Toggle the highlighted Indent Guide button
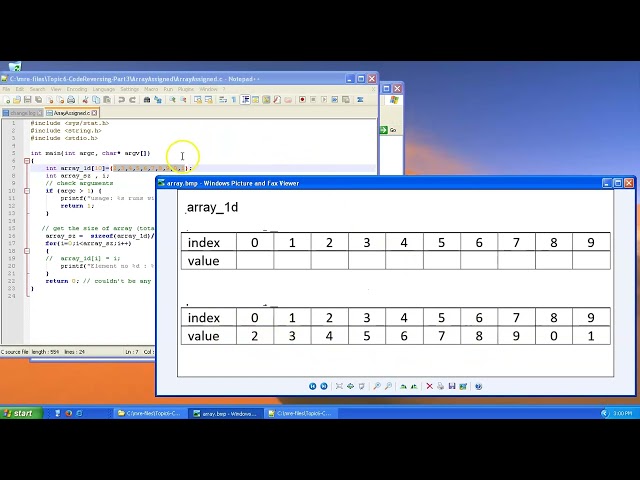This screenshot has width=640, height=480. click(245, 100)
